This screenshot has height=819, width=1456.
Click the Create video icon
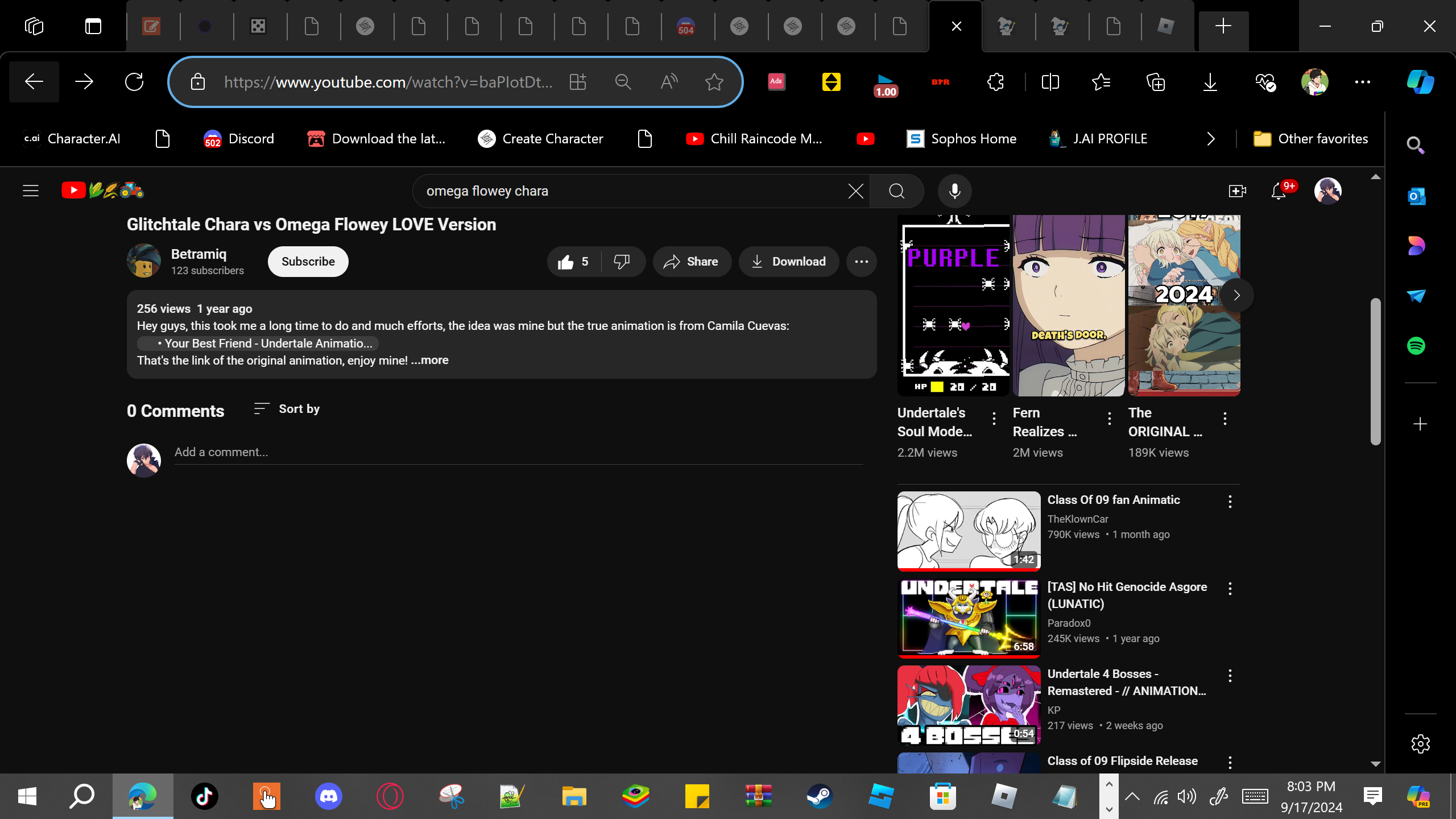1237,191
